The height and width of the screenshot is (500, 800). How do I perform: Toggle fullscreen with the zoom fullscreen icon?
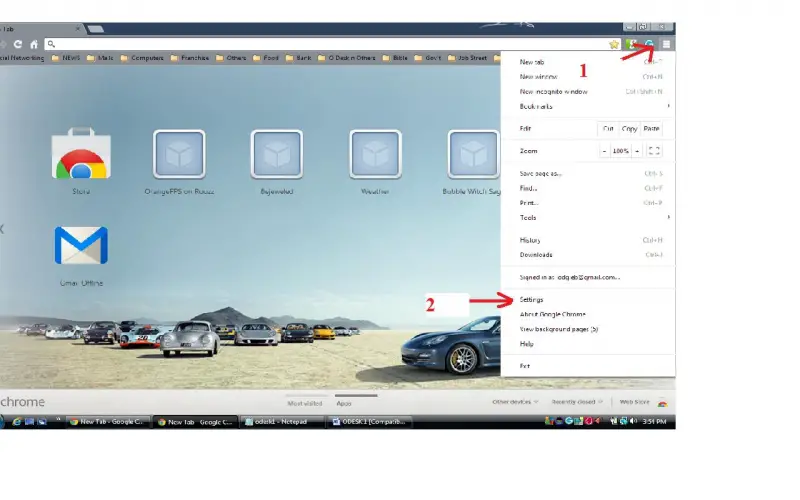(x=654, y=151)
